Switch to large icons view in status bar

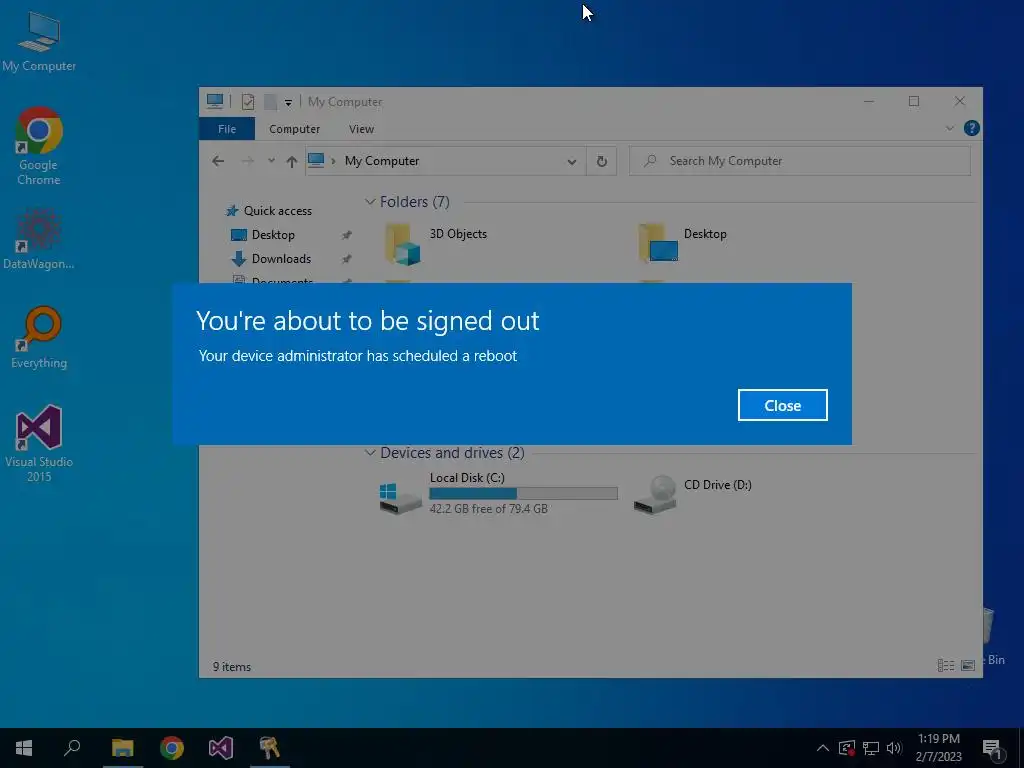[x=968, y=665]
